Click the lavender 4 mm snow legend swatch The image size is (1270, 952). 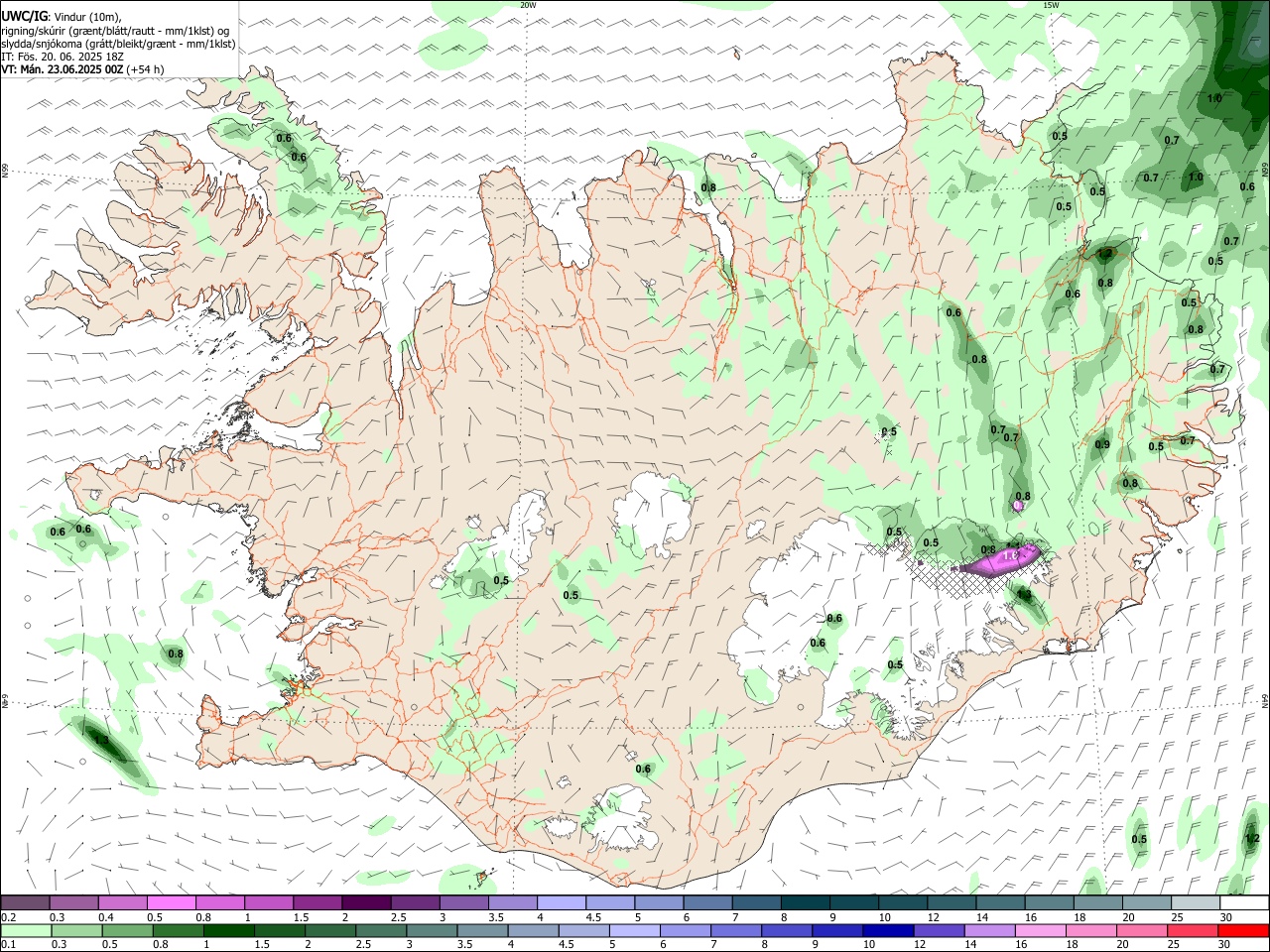562,902
